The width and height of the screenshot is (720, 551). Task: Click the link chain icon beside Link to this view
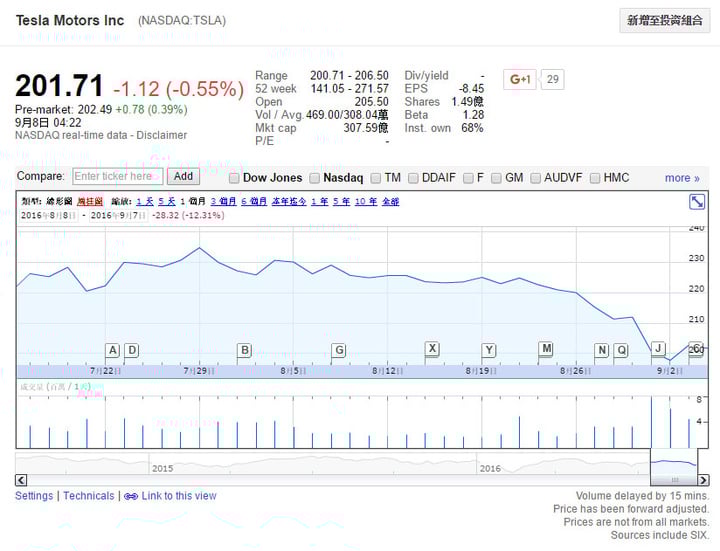(131, 496)
